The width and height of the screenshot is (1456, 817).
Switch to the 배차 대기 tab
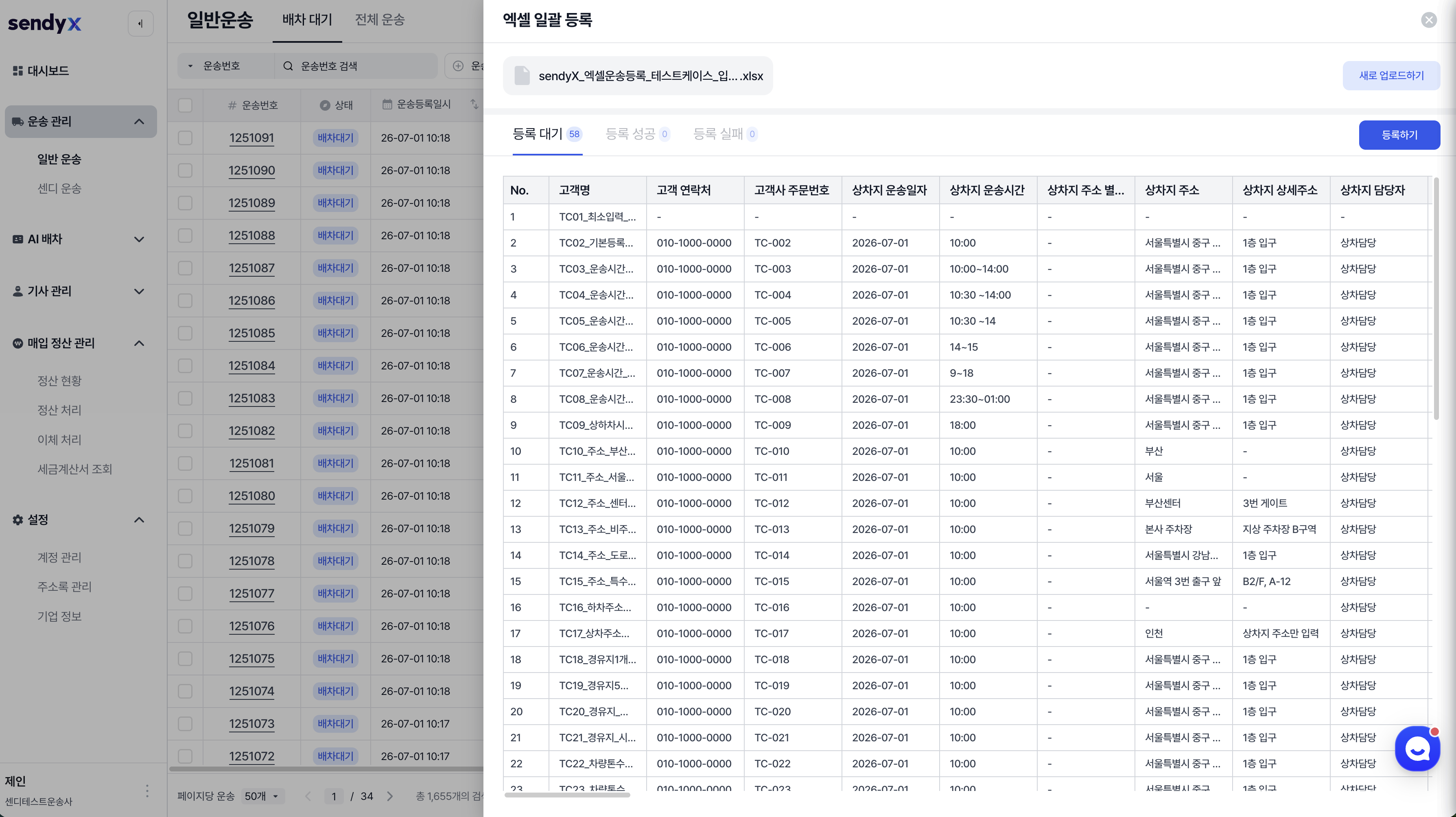click(307, 20)
